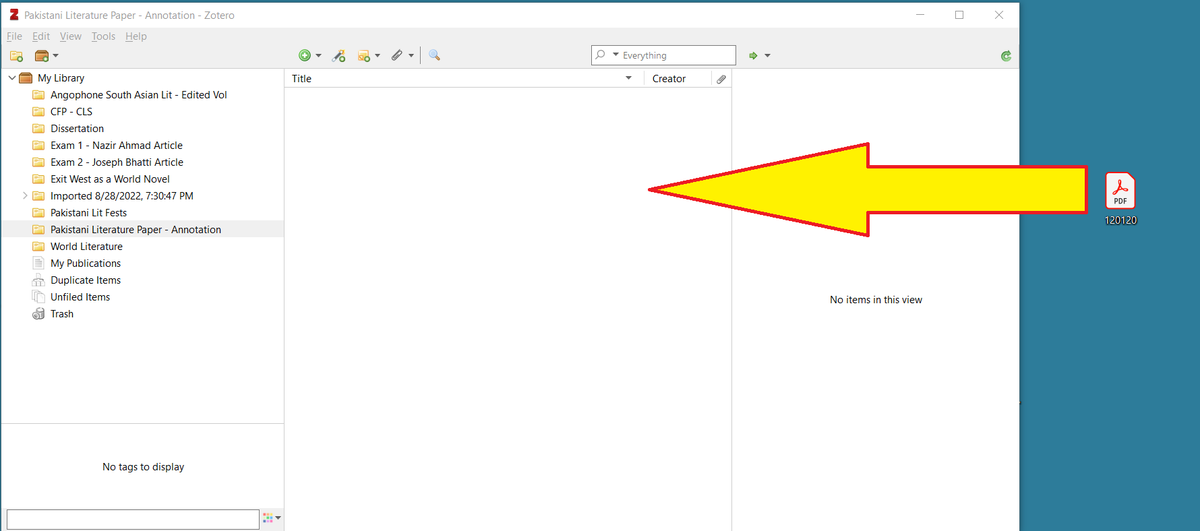
Task: Click the Zotero app icon in title bar
Action: (x=13, y=15)
